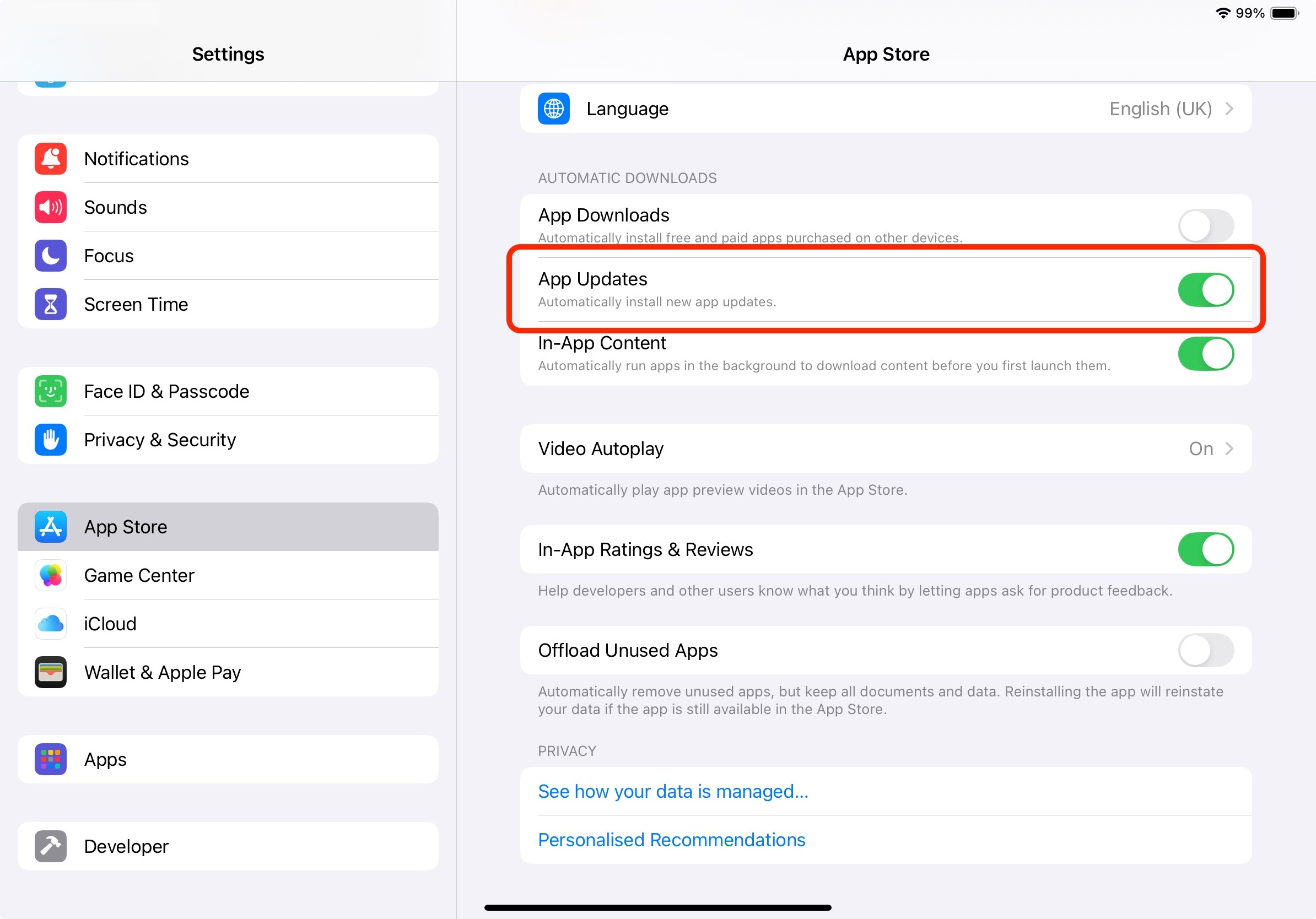Tap the Focus moon icon
1316x919 pixels.
coord(51,256)
